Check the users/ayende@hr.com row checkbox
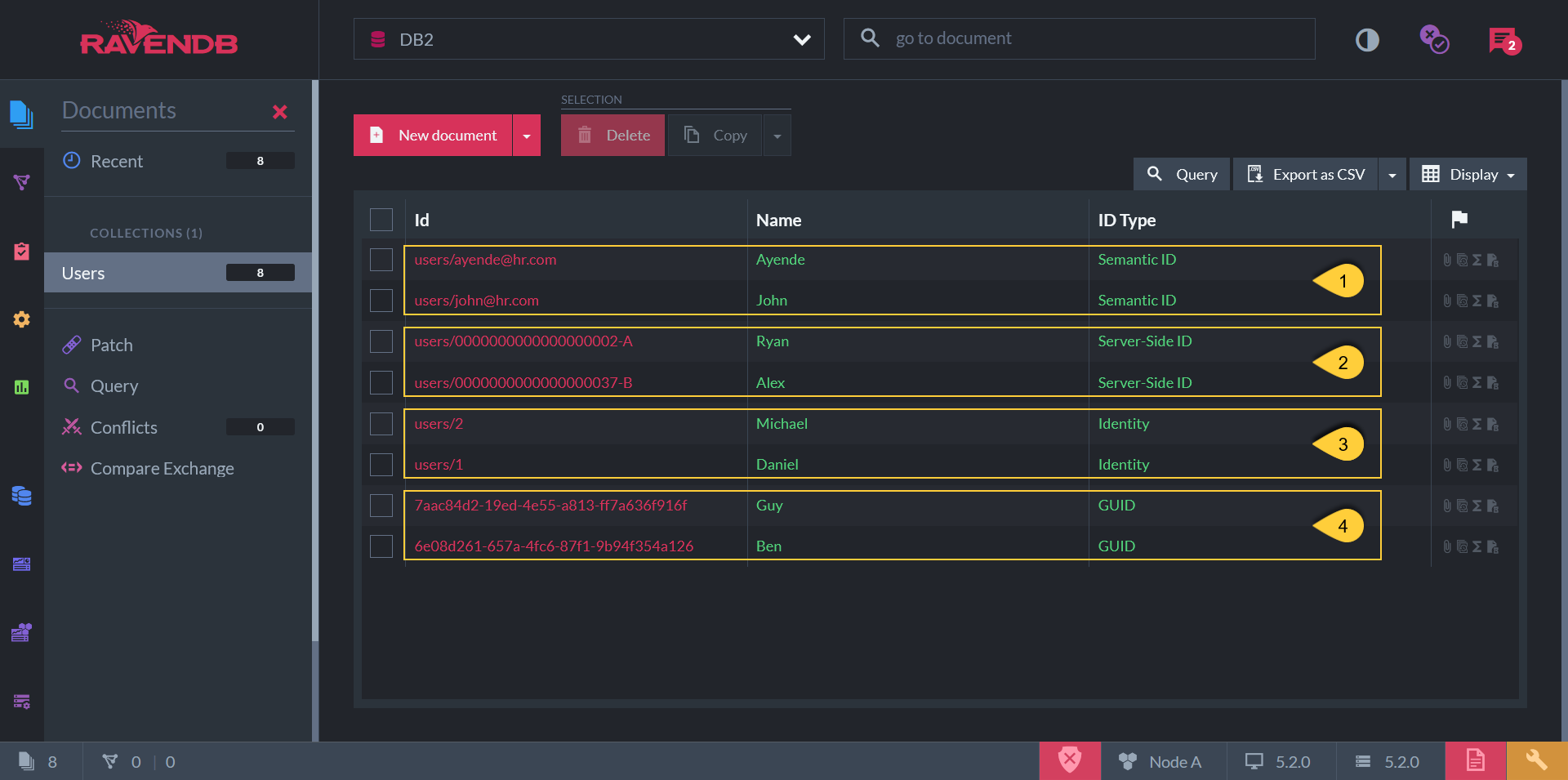Screen dimensions: 1568x780 tap(381, 260)
